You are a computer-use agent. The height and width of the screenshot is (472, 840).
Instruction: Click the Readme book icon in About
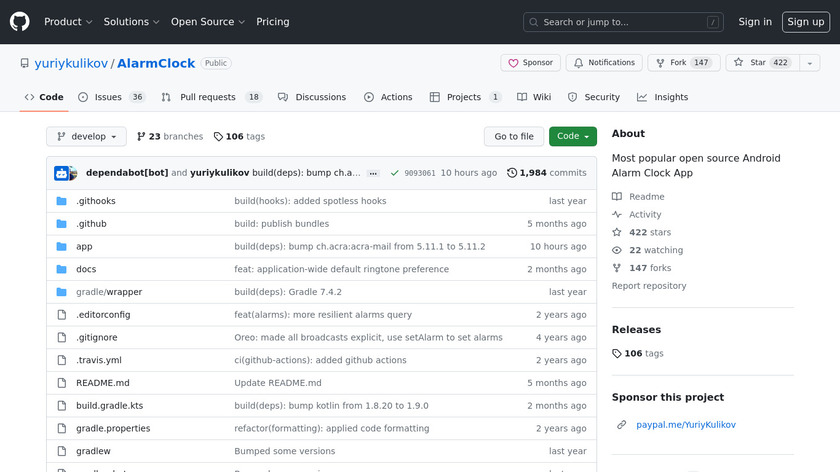(617, 197)
